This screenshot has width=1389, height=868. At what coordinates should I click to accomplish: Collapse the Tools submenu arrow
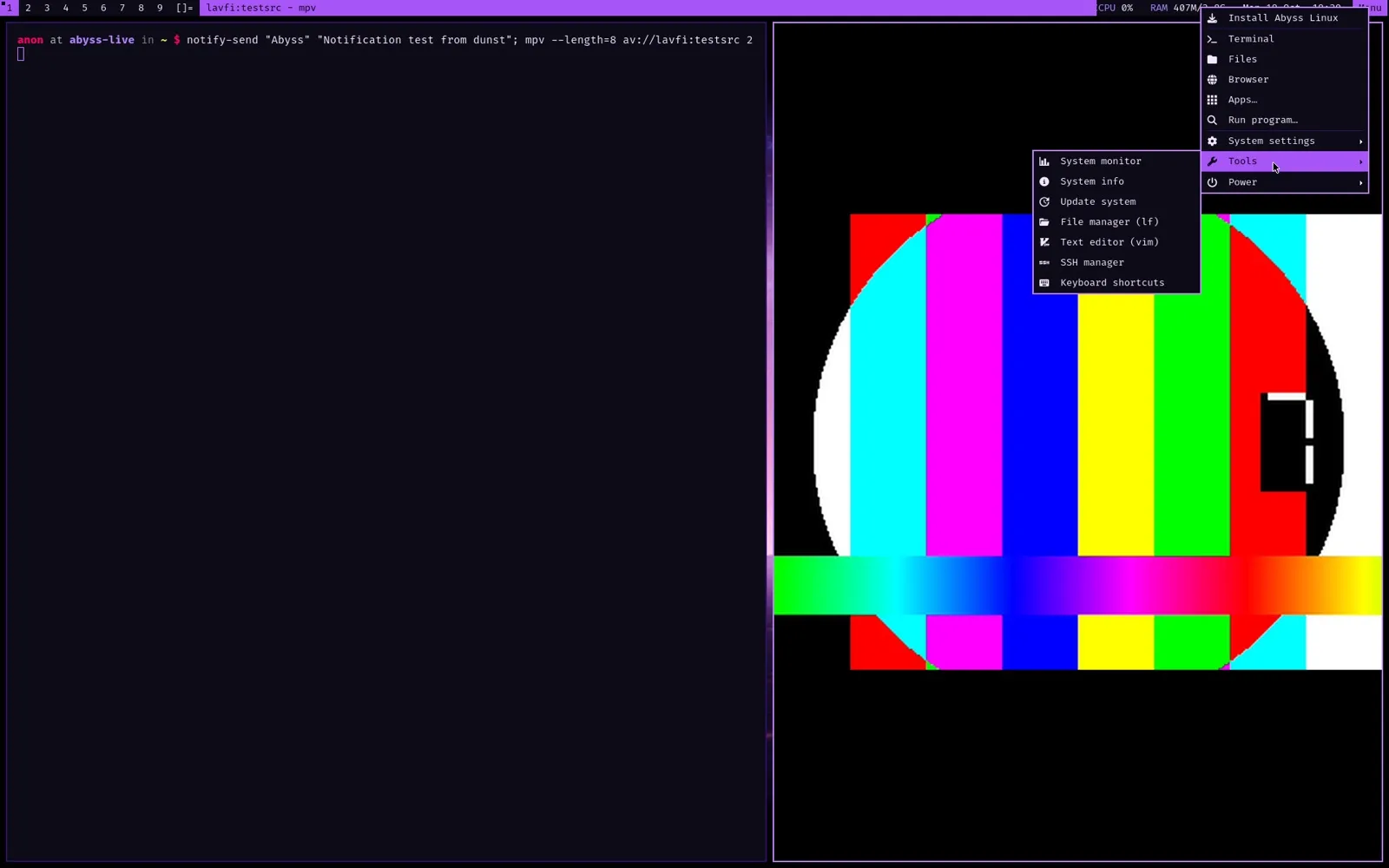pyautogui.click(x=1360, y=161)
